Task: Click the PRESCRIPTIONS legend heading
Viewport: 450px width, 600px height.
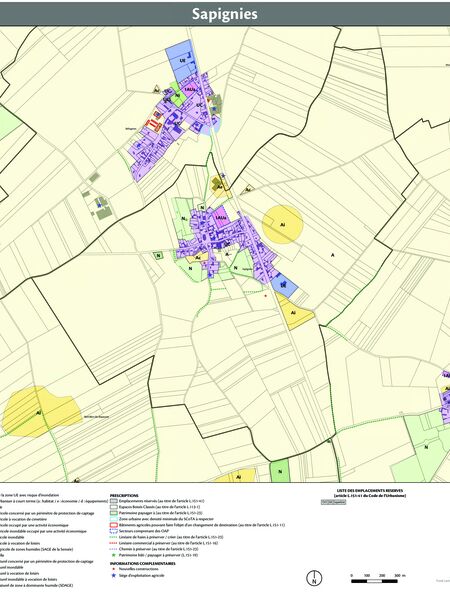Action: [x=124, y=495]
